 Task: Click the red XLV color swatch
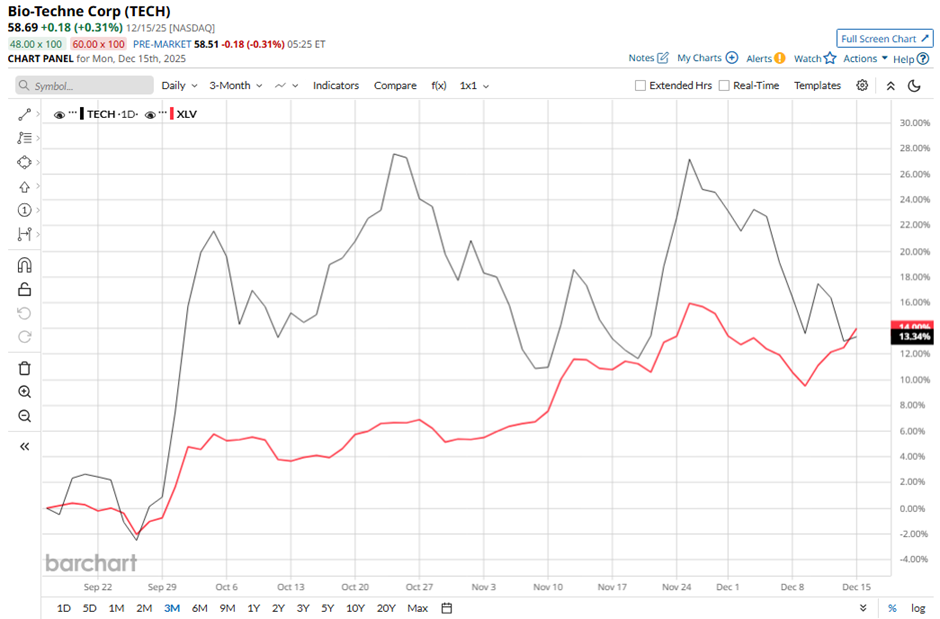(172, 114)
